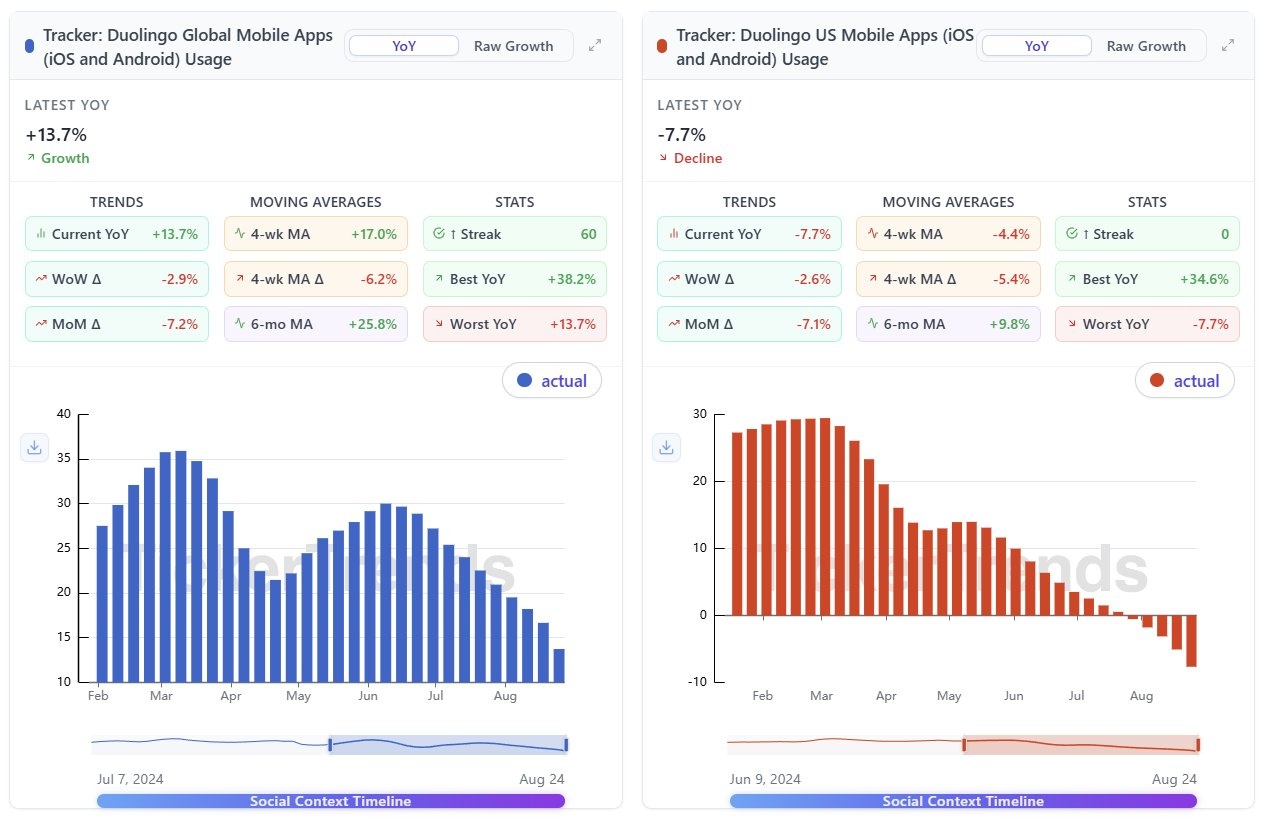
Task: Click the green Growth label
Action: point(65,158)
